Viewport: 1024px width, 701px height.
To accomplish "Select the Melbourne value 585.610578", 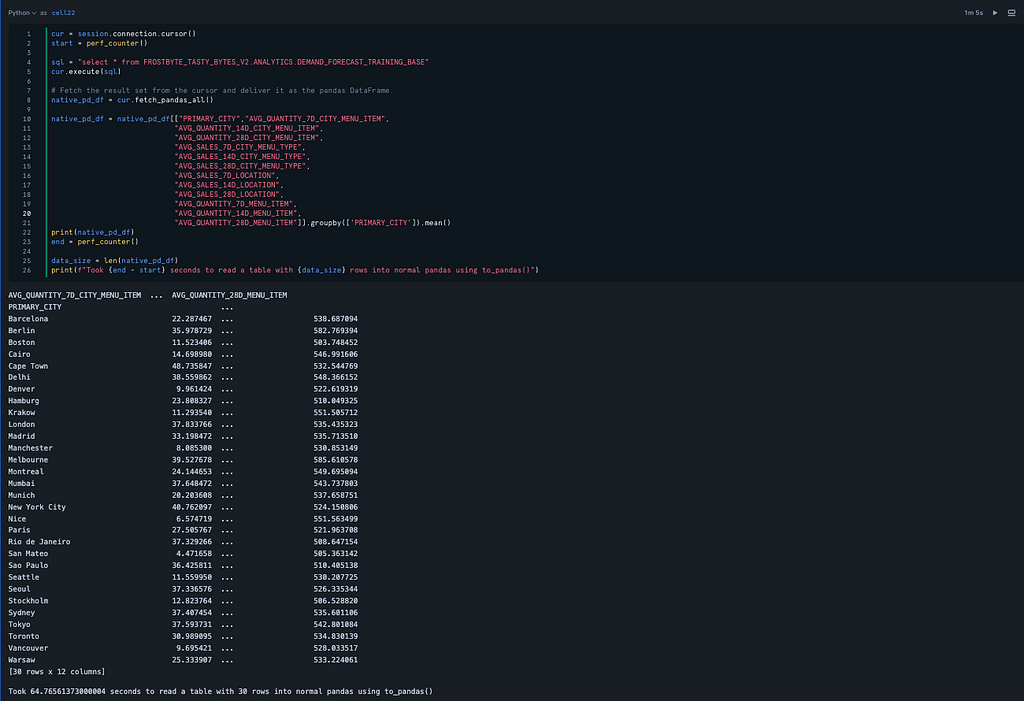I will coord(335,460).
